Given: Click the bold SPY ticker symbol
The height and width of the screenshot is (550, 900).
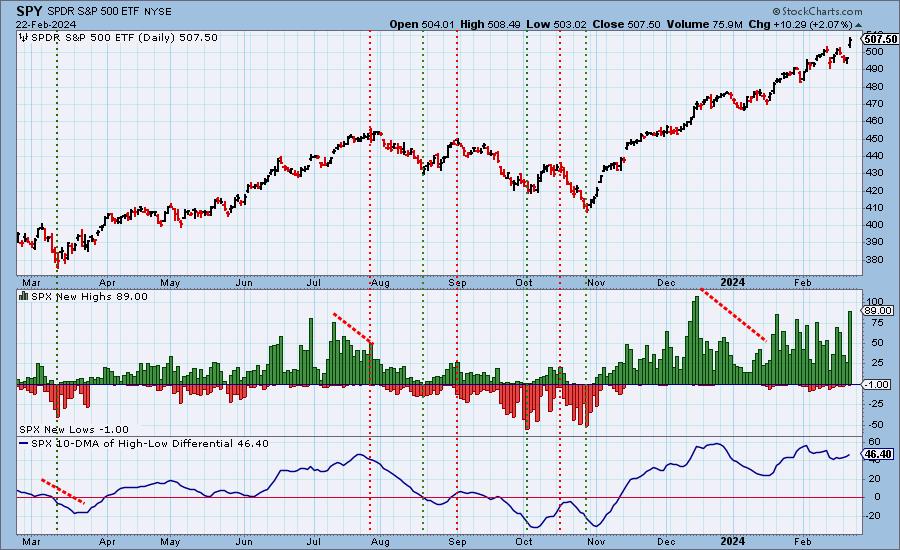Looking at the screenshot, I should click(29, 11).
